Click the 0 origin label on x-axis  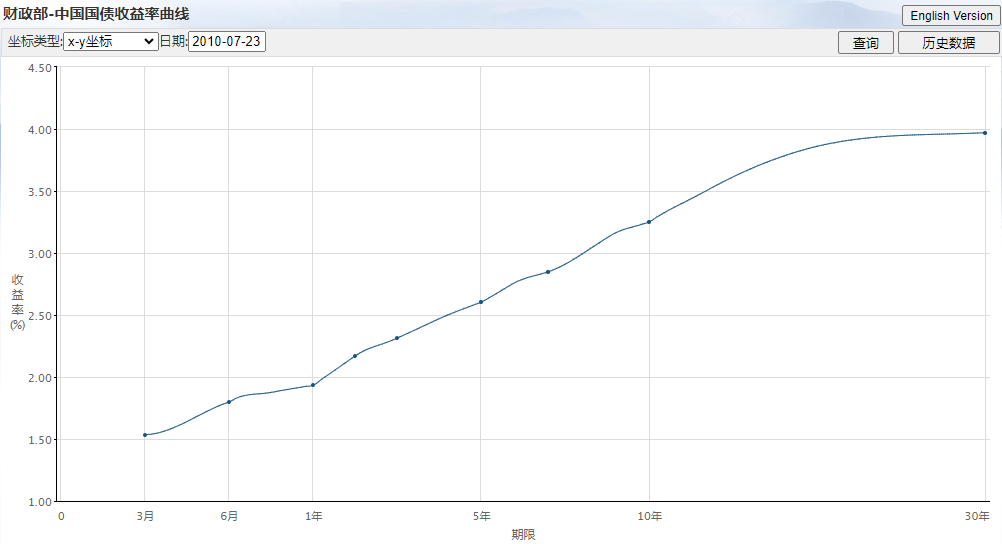(x=61, y=516)
